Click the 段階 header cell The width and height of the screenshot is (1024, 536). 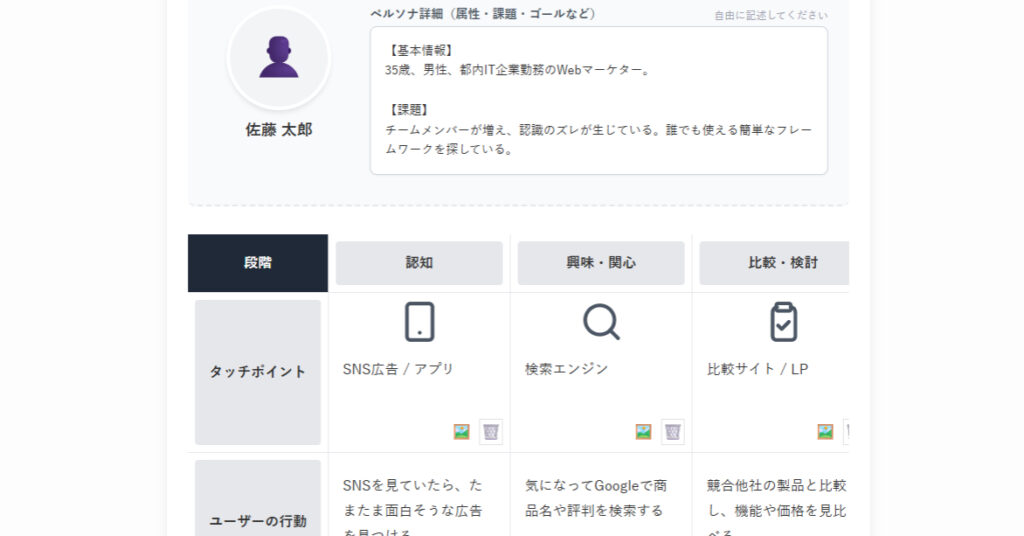click(258, 263)
